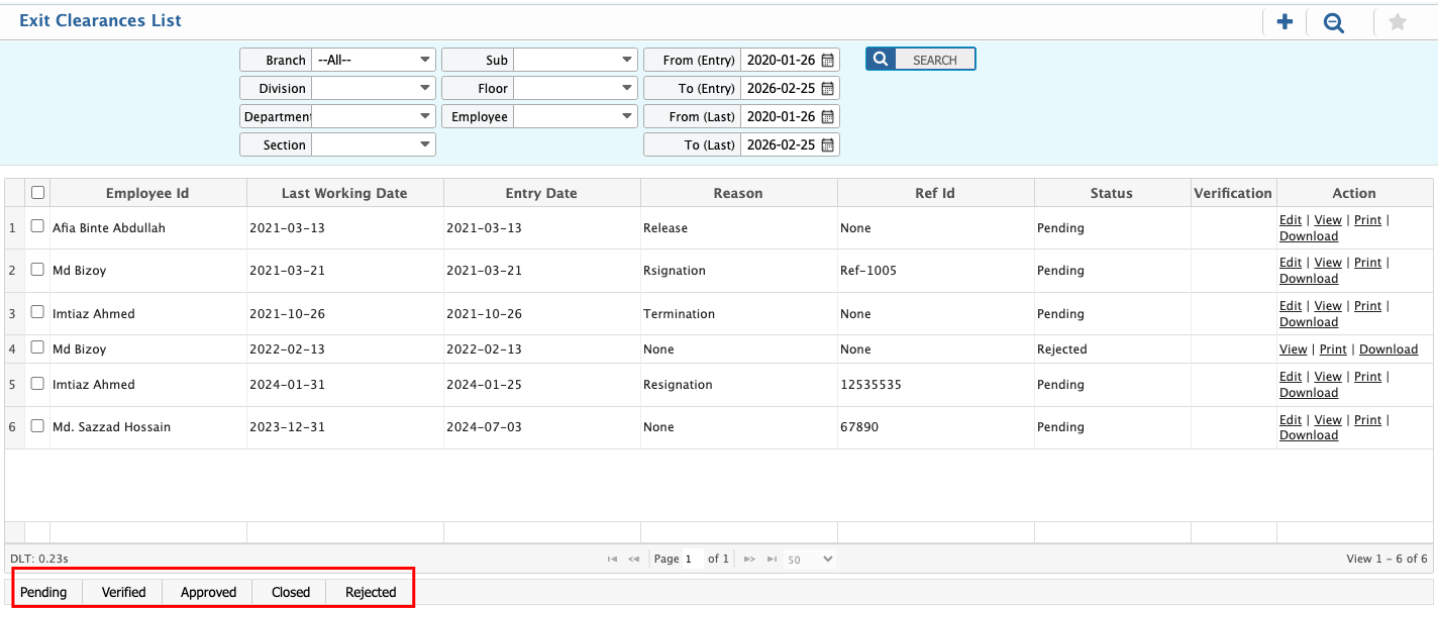
Task: Open calendar picker for From (Entry) date
Action: (x=828, y=60)
